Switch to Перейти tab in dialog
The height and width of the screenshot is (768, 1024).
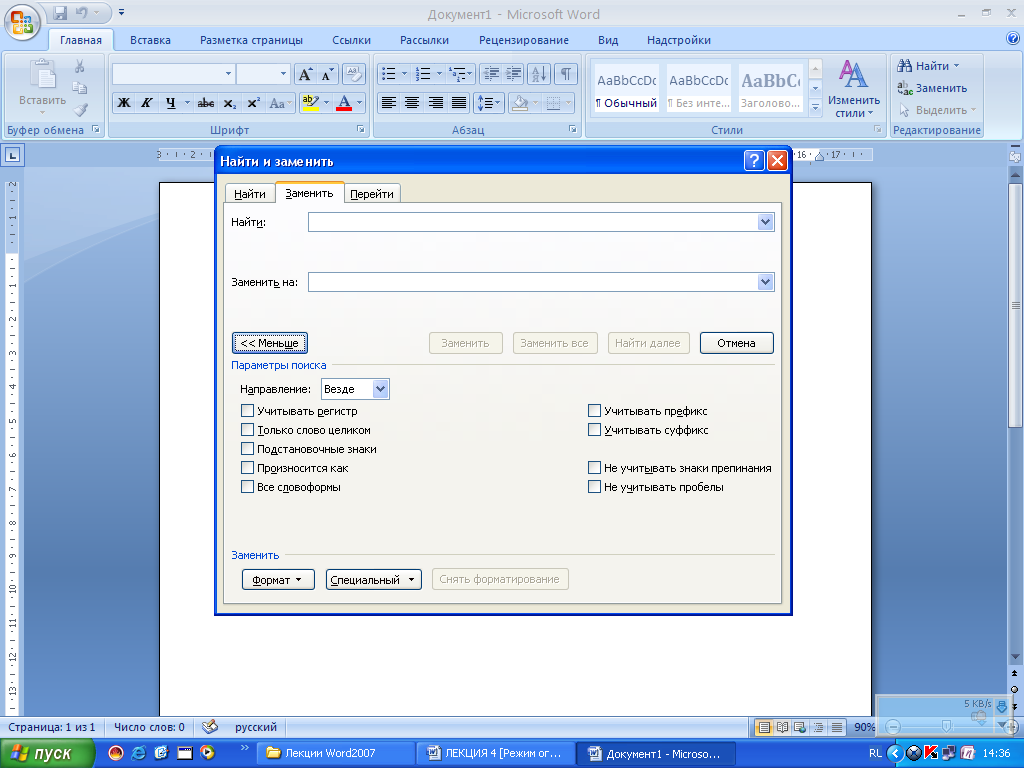(372, 194)
